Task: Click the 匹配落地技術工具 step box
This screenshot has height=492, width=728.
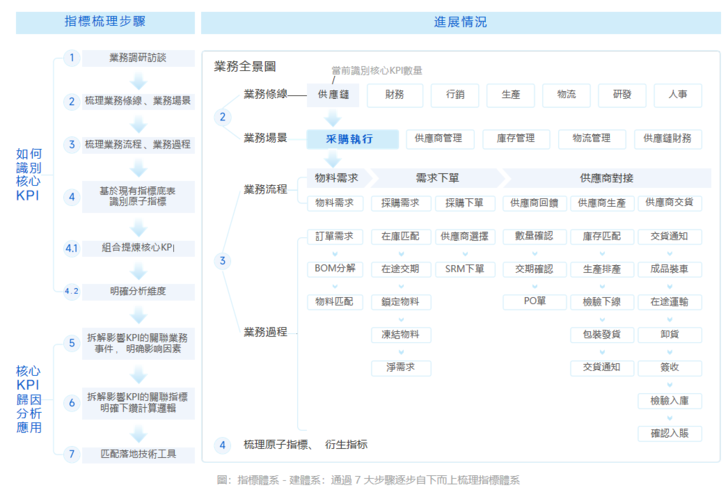Action: (139, 454)
